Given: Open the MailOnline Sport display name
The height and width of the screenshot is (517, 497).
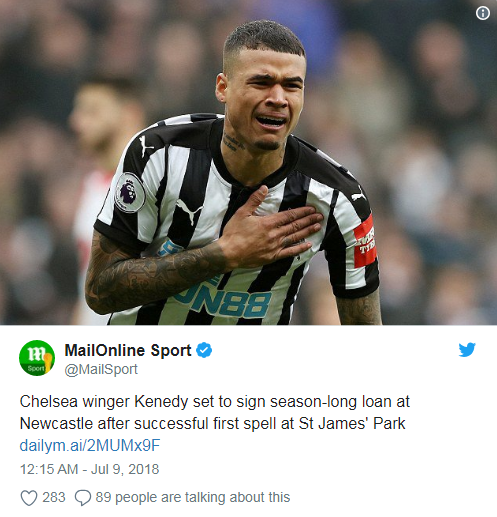Looking at the screenshot, I should (x=128, y=350).
